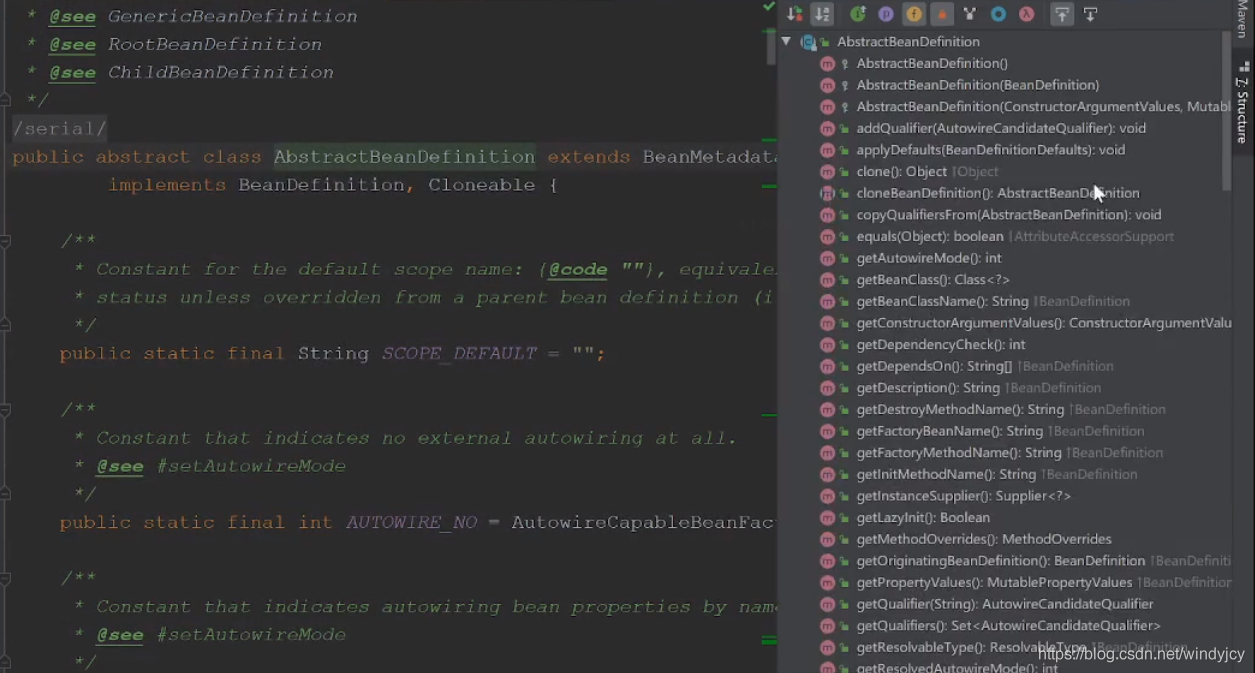This screenshot has height=673, width=1255.
Task: Toggle Show Inherited members icon
Action: coord(858,14)
